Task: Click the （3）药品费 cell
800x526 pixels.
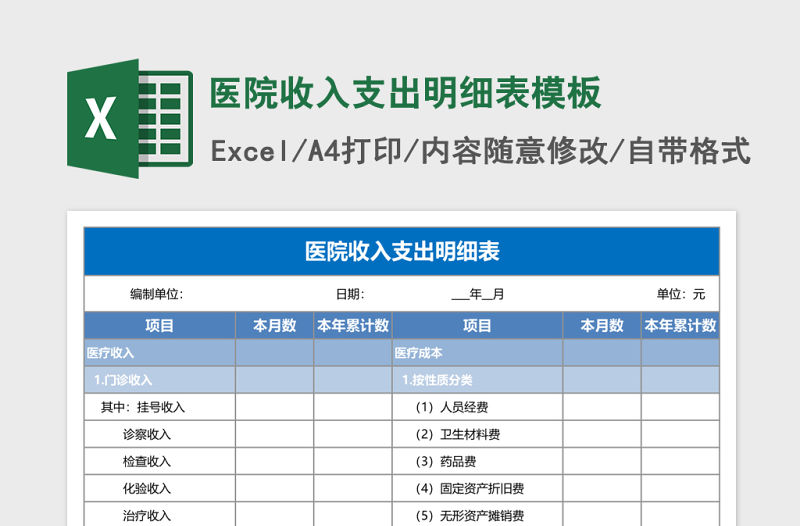Action: (446, 461)
